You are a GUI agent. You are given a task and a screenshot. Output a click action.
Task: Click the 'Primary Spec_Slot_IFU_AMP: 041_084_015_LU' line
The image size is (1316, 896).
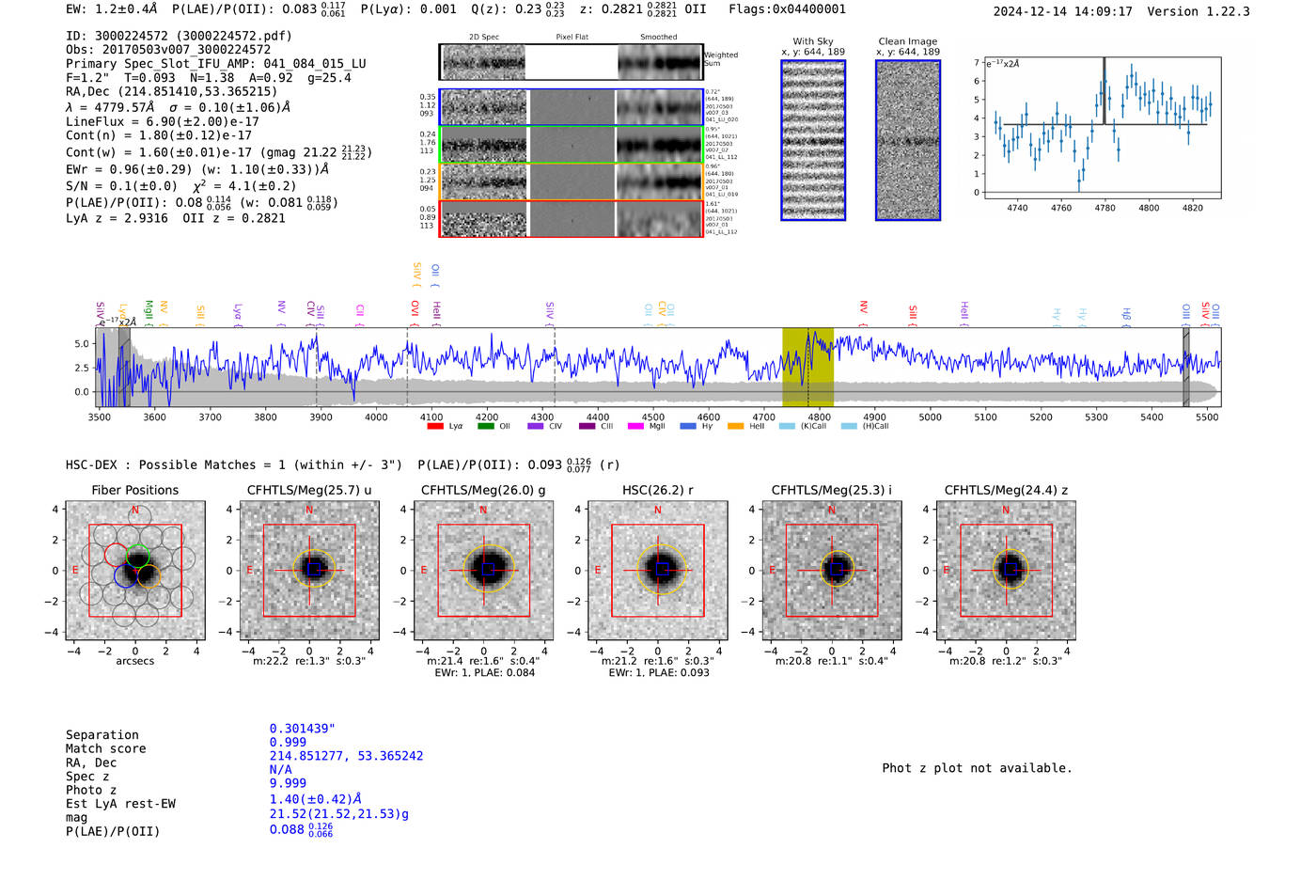pyautogui.click(x=216, y=64)
